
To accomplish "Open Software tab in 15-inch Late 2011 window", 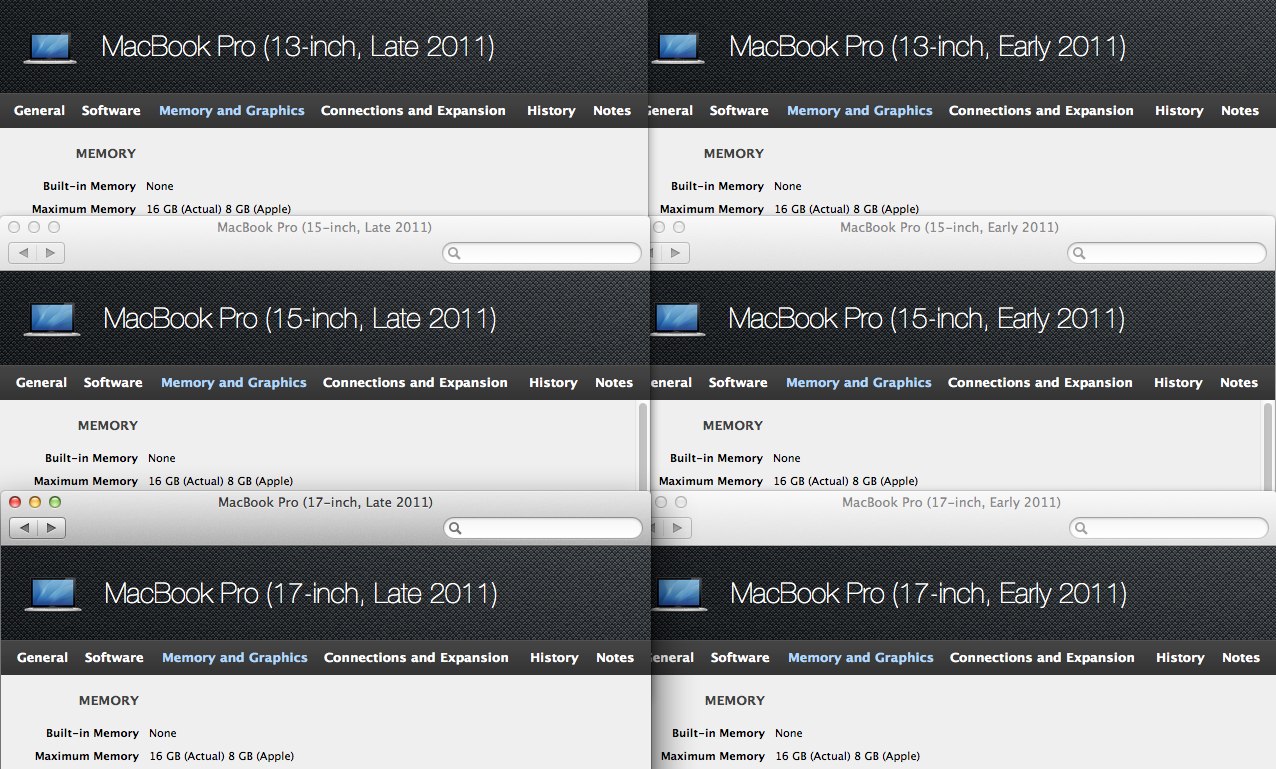I will coord(113,383).
